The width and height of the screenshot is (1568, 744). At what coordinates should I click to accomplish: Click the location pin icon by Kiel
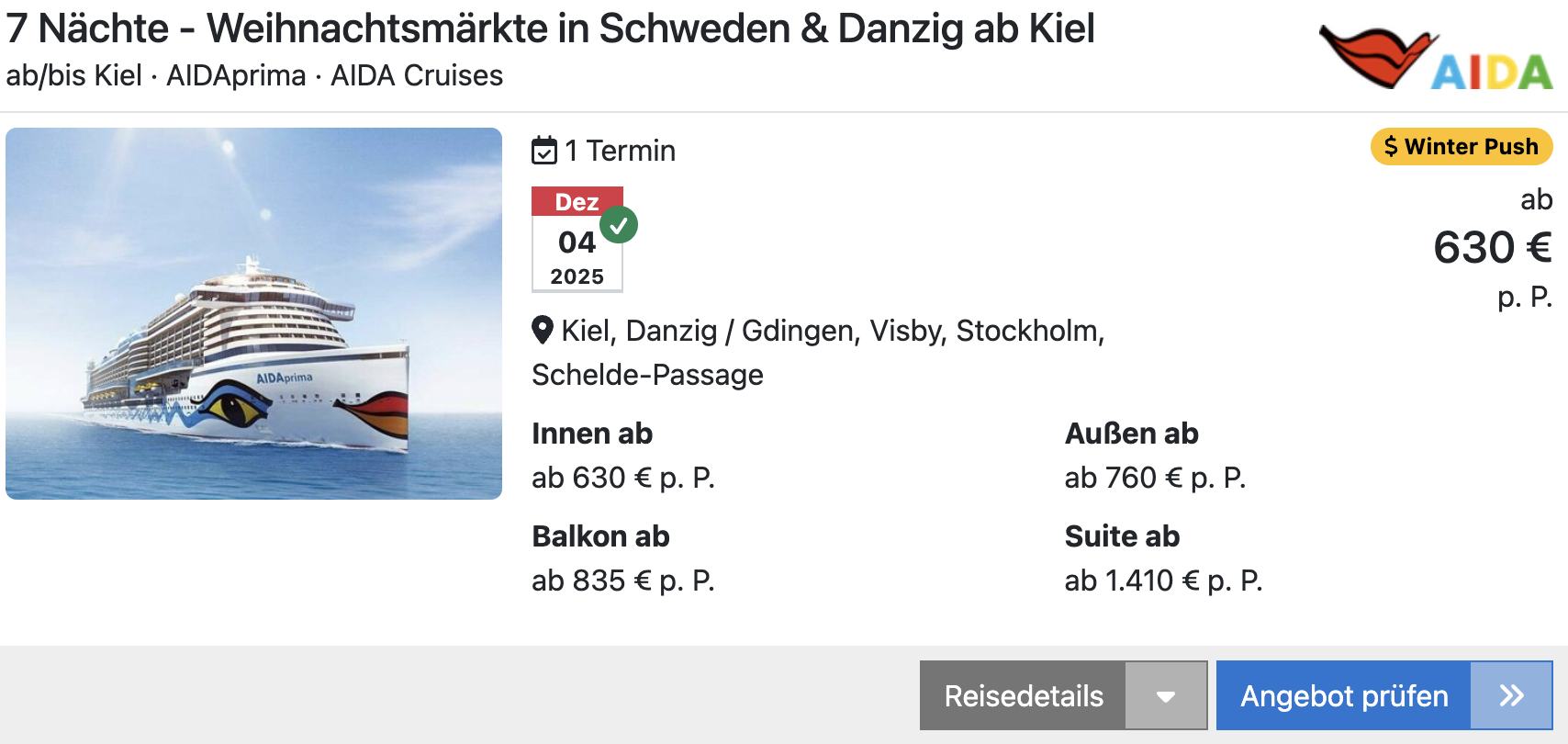click(543, 330)
